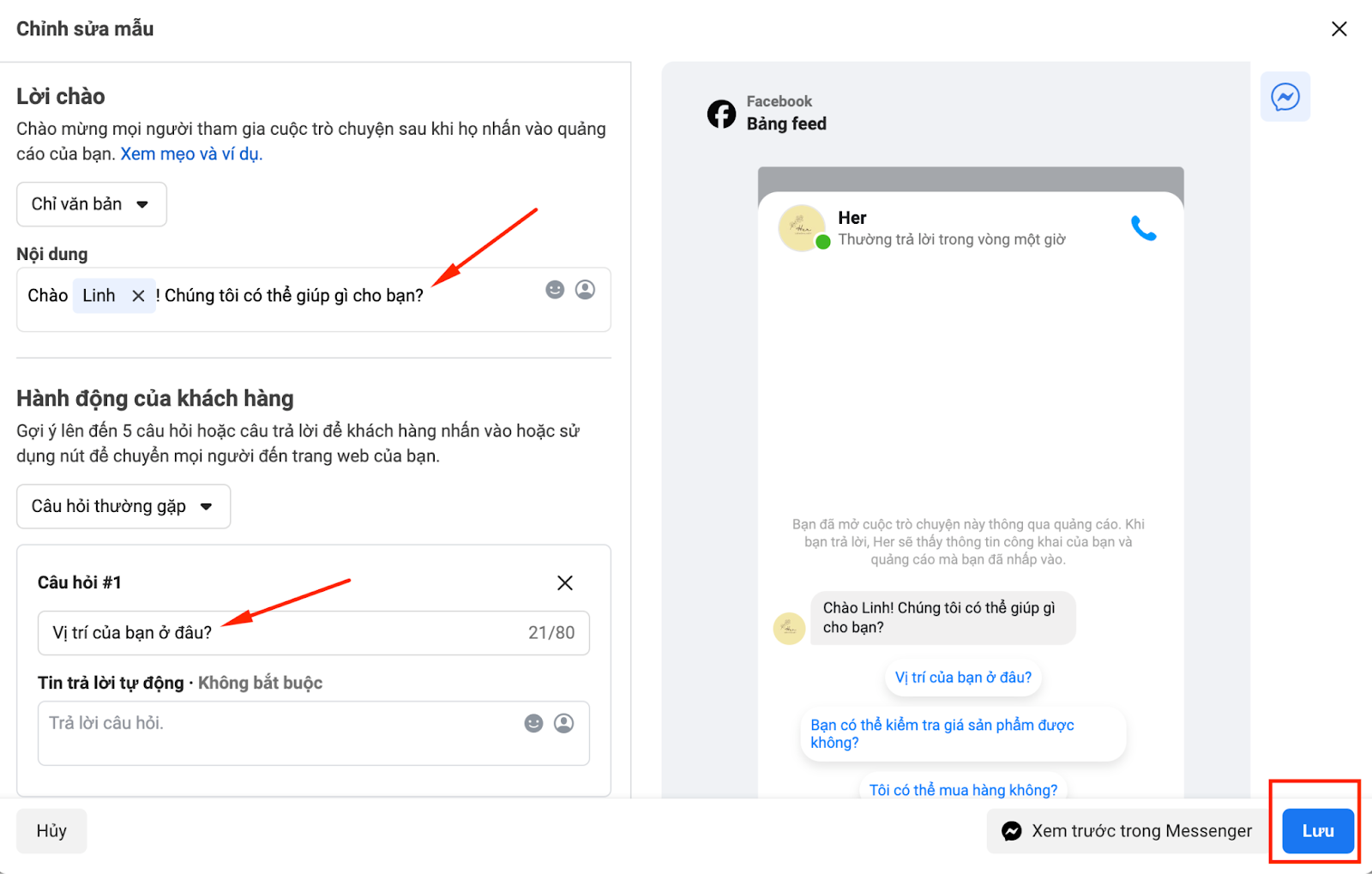
Task: Click the Facebook logo beside Bảng feed
Action: [x=721, y=113]
